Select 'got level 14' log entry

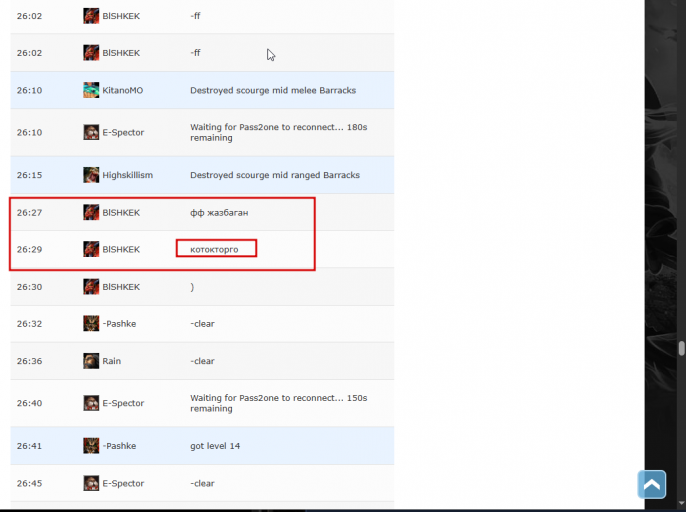pos(215,446)
